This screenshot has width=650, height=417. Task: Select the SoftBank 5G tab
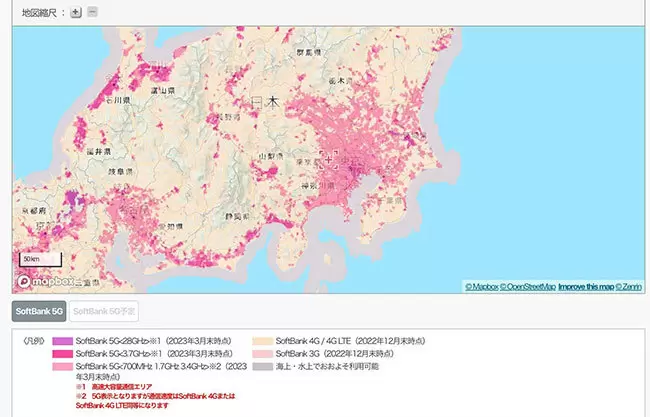pyautogui.click(x=39, y=311)
